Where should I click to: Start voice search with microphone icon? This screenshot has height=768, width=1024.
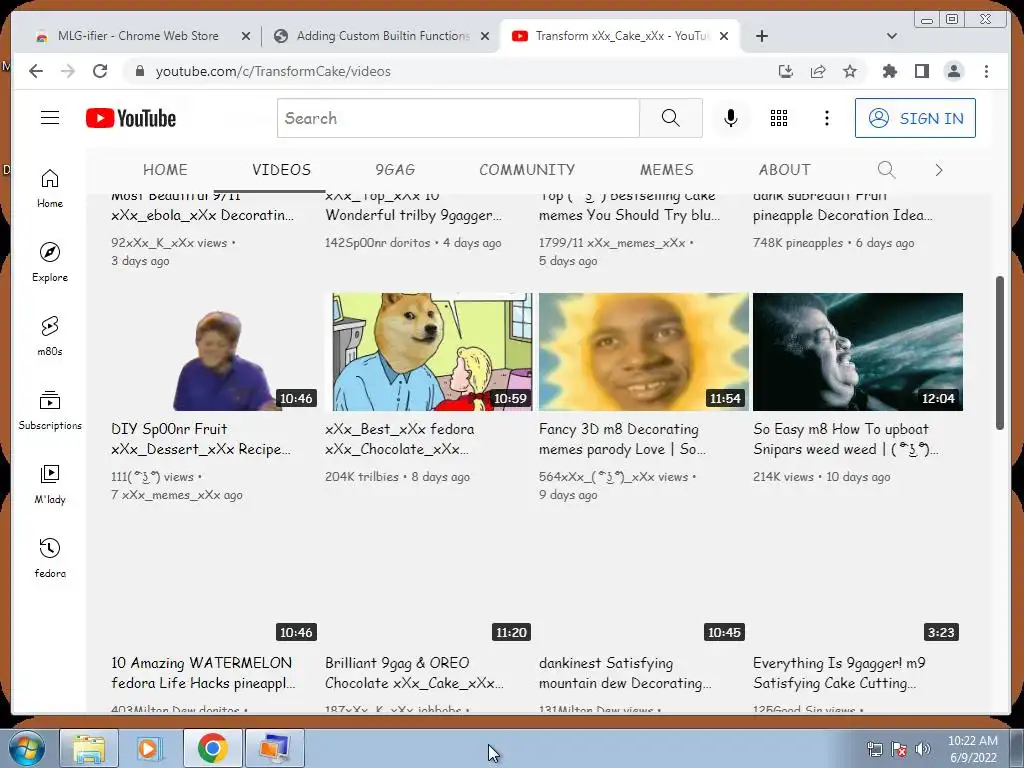tap(731, 118)
